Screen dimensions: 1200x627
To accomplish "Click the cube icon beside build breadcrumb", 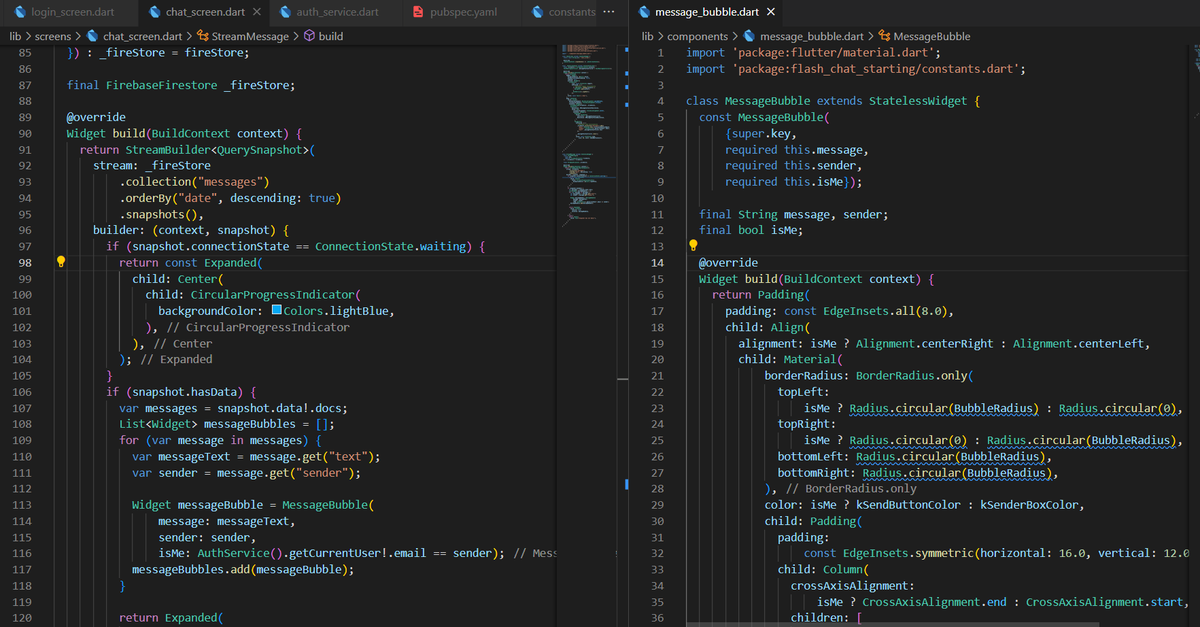I will coord(310,36).
